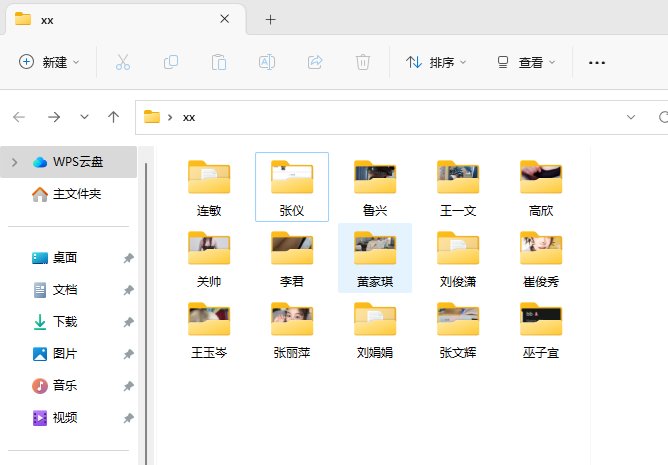668x465 pixels.
Task: Unpin 下载 using its pin icon
Action: pos(128,322)
